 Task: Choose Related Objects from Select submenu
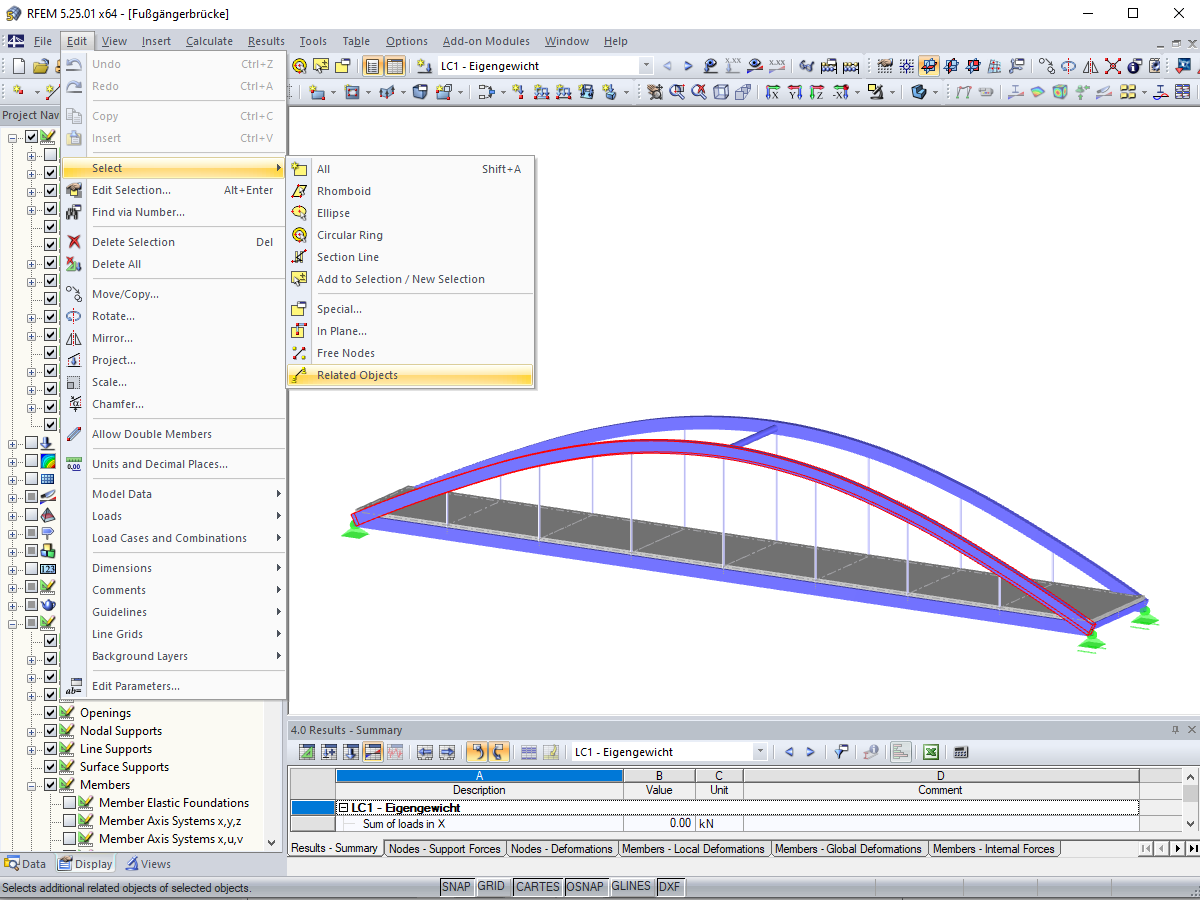(x=410, y=375)
